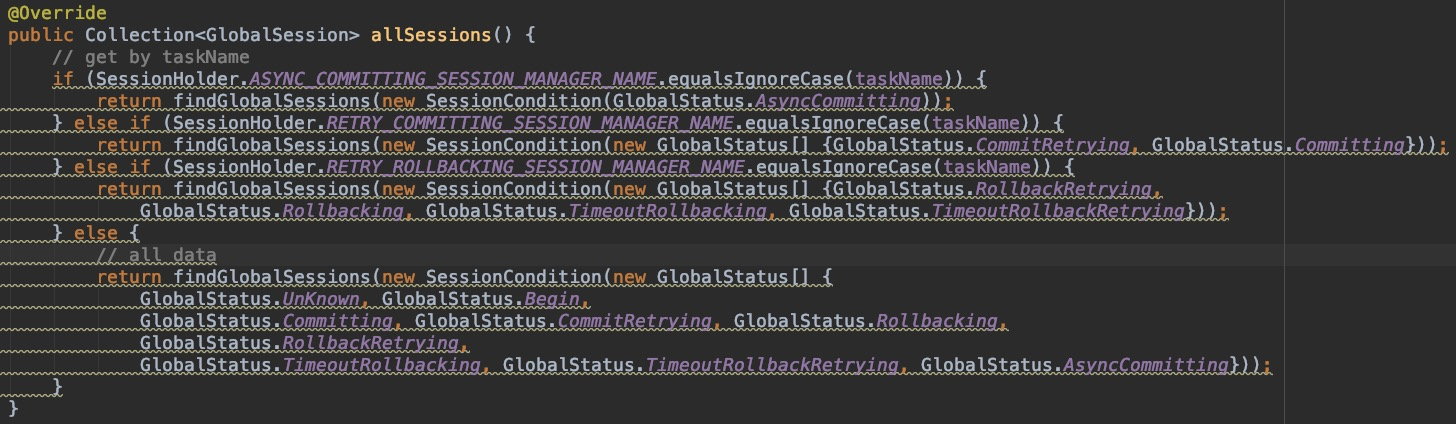The image size is (1456, 424).
Task: Click findGlobalSessions call below the all data comment
Action: click(x=271, y=277)
